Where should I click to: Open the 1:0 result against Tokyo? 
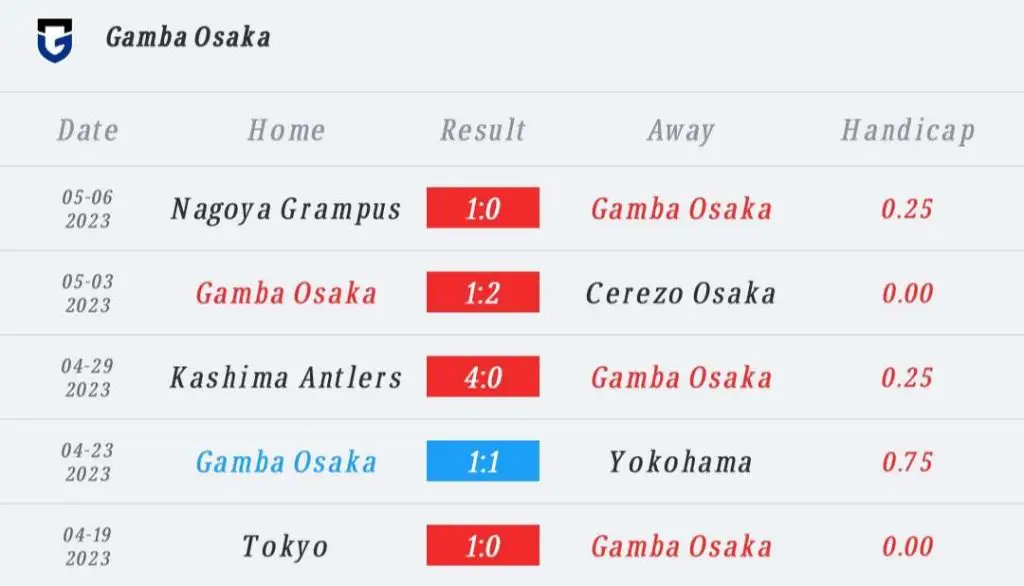point(483,545)
